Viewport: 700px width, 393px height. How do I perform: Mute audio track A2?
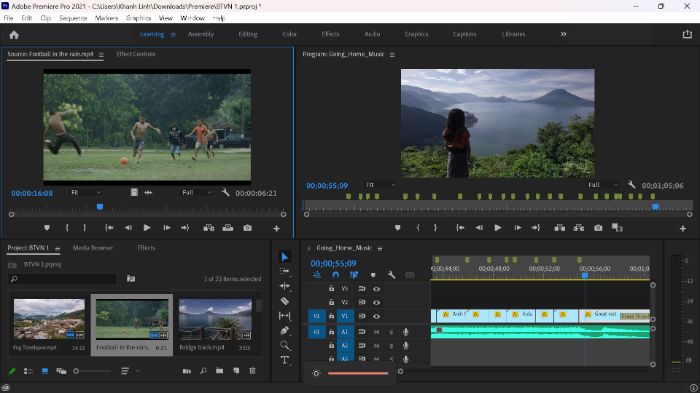click(376, 346)
